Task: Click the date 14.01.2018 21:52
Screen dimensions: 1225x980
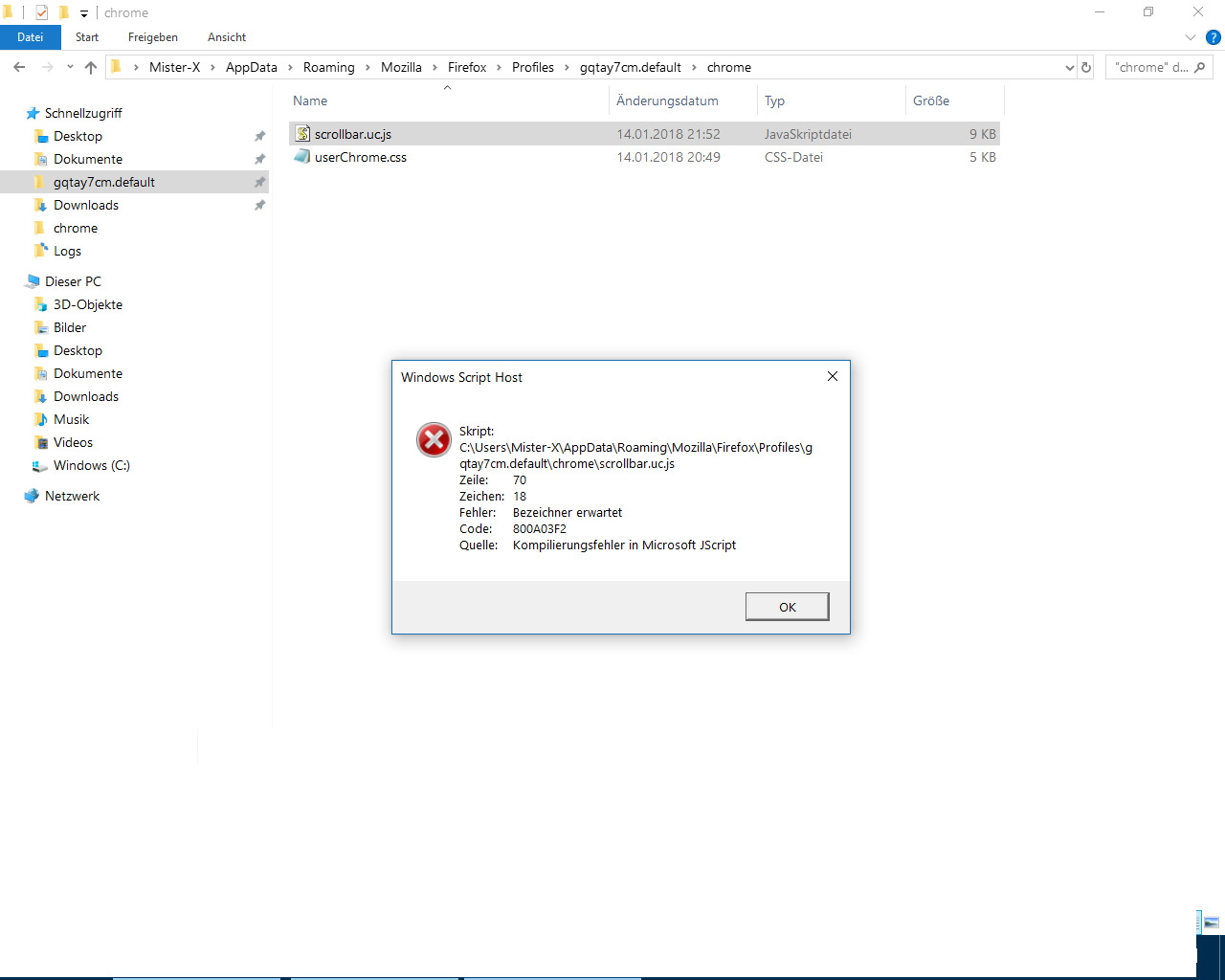Action: coord(668,134)
